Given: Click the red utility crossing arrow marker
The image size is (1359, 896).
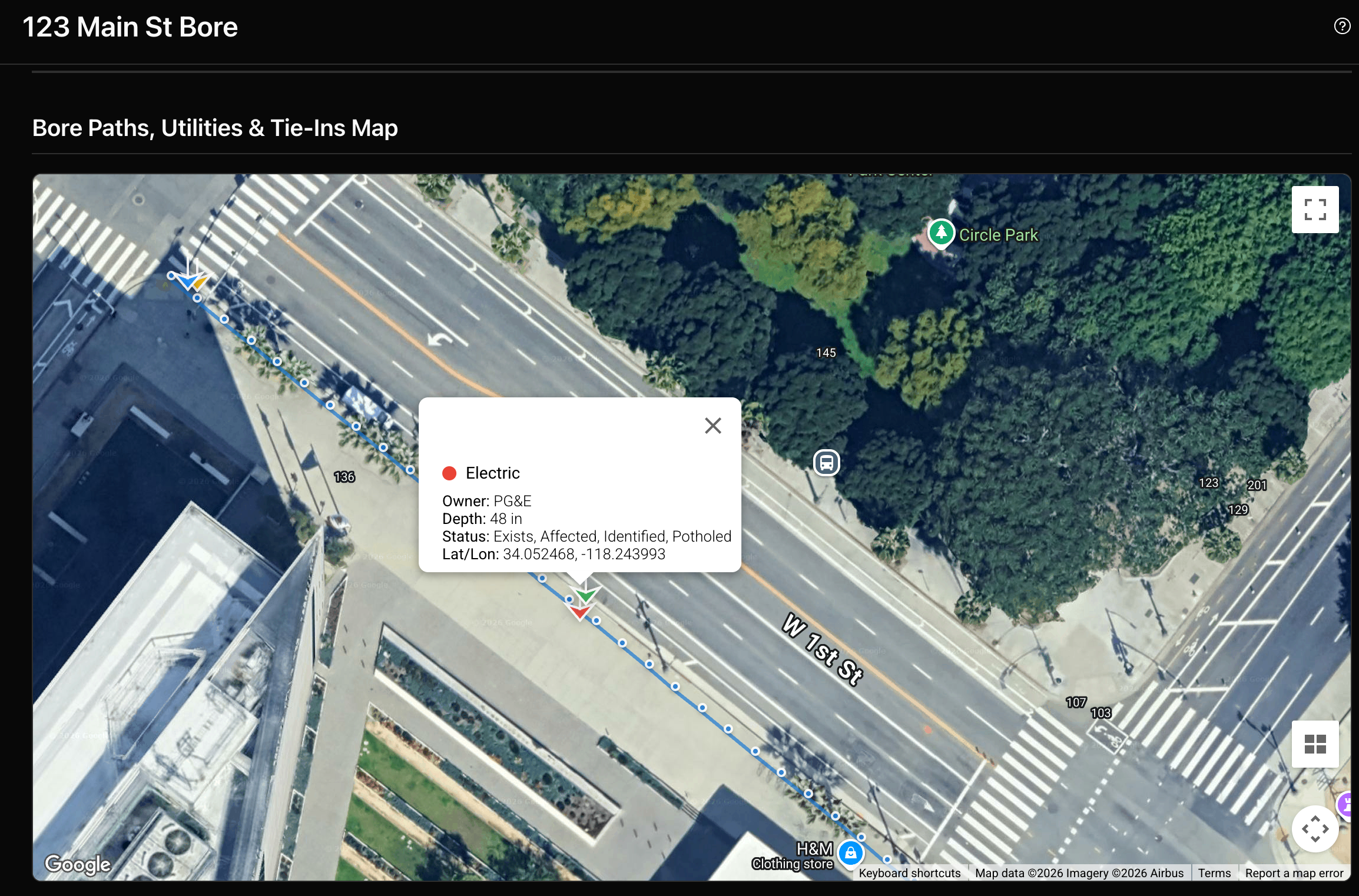Looking at the screenshot, I should [580, 612].
